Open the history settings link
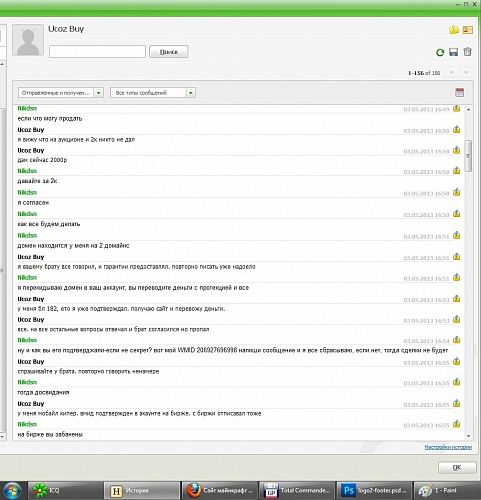 (x=448, y=447)
